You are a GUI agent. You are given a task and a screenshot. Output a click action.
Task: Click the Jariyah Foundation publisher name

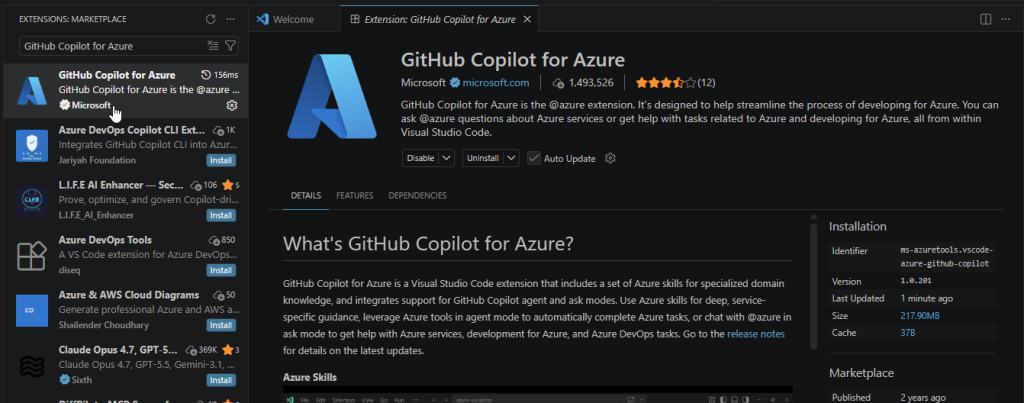click(x=97, y=160)
